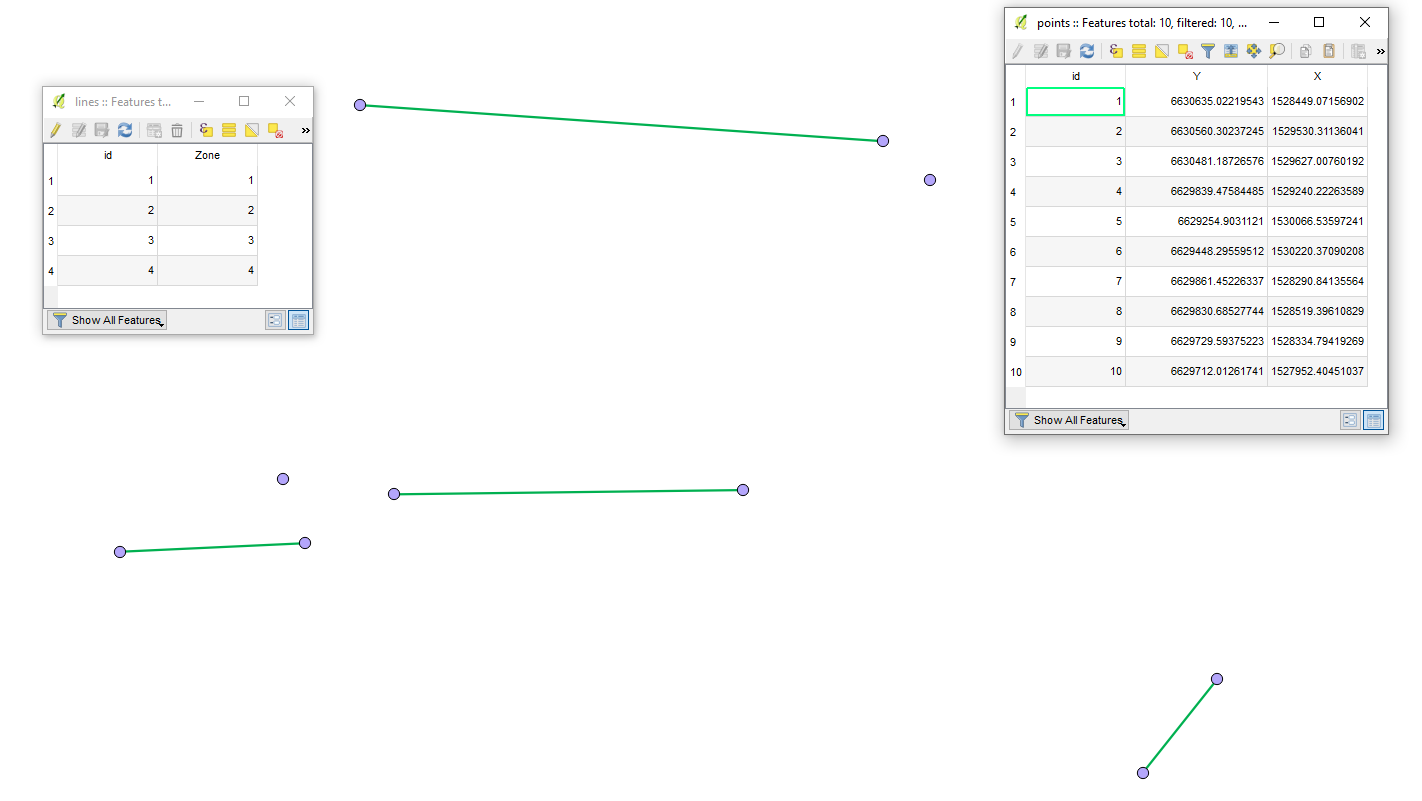Click the lines window title bar text

click(123, 101)
